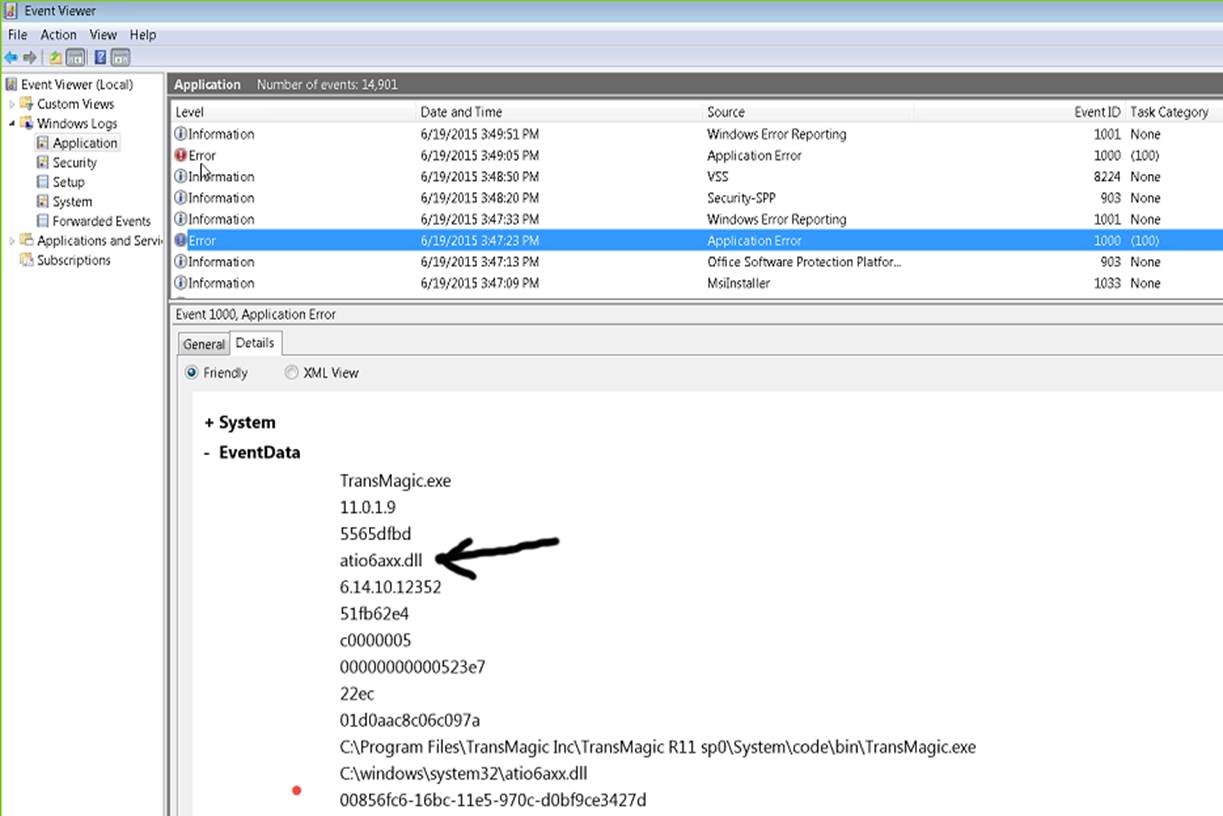Screen dimensions: 1223x816
Task: Click the Up One Level folder icon
Action: [56, 58]
